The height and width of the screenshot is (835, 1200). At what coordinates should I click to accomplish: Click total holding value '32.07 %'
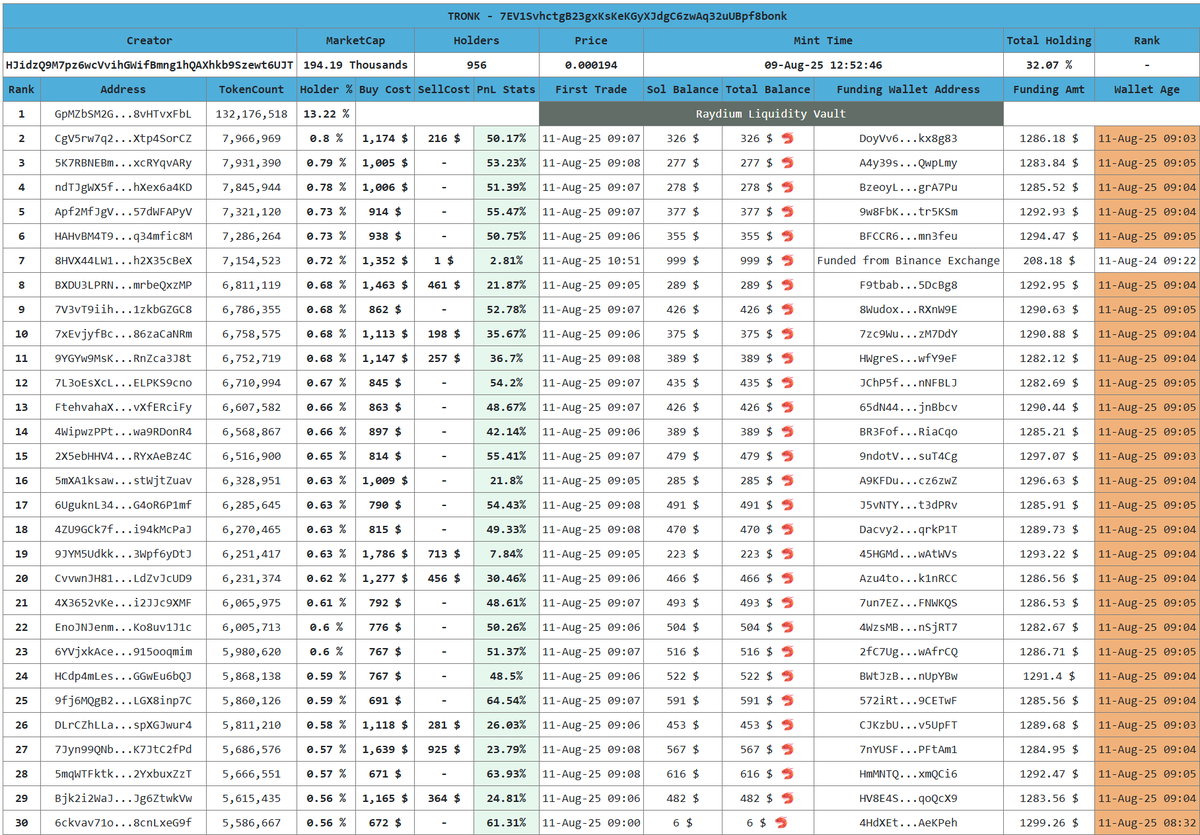tap(1049, 65)
